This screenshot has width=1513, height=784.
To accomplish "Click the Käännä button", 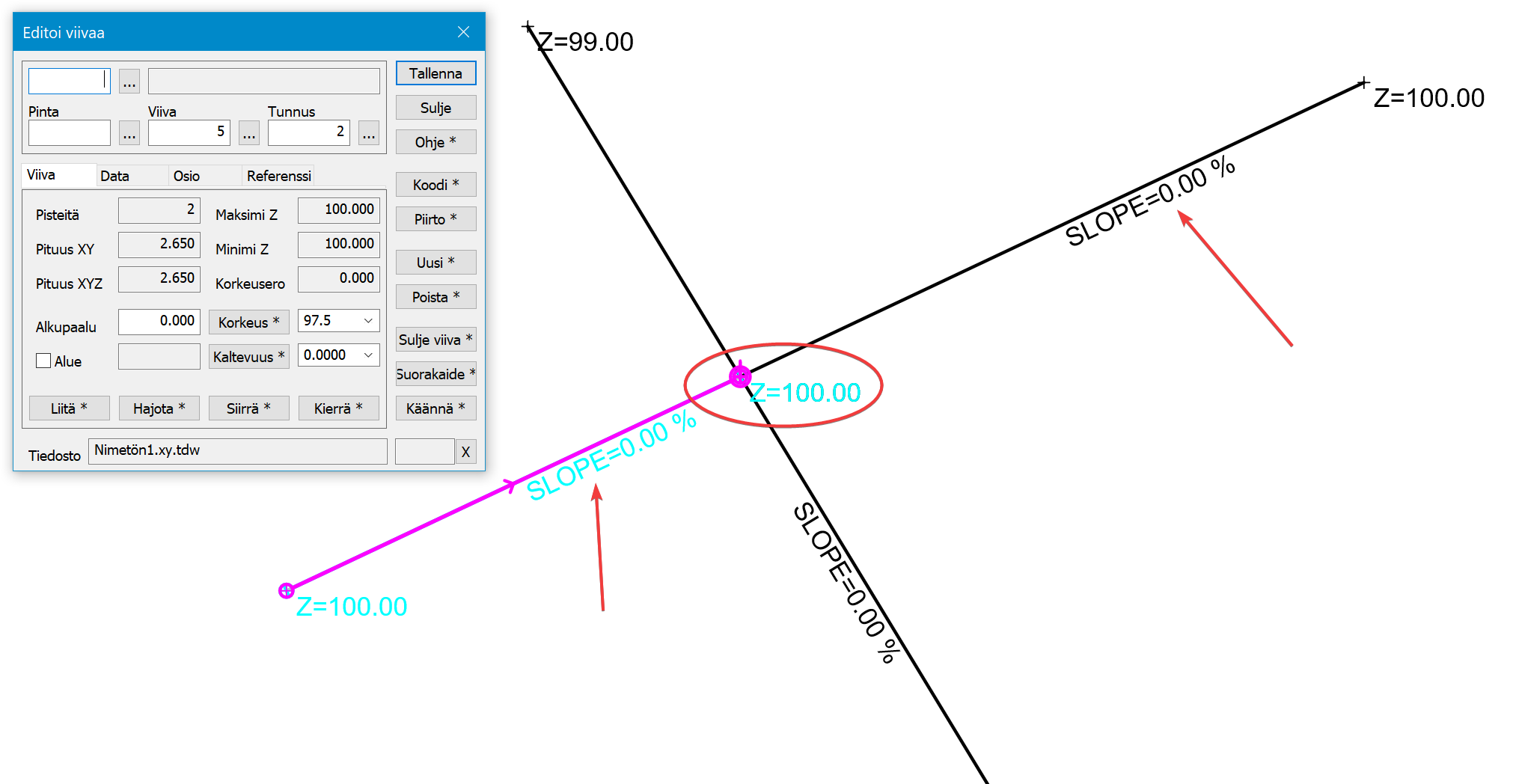I will tap(435, 408).
